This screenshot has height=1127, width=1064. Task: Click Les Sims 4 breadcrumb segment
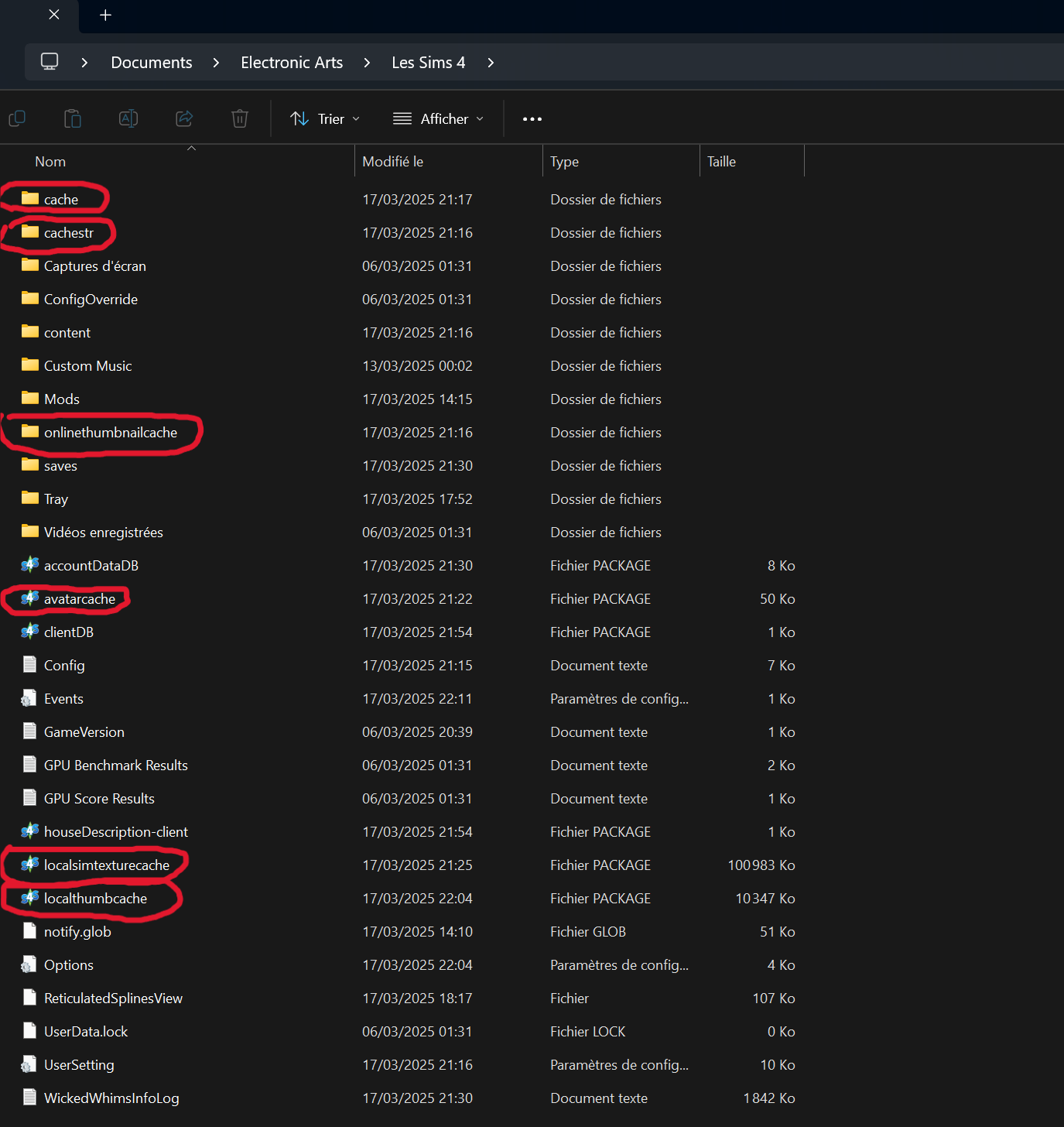click(x=429, y=63)
